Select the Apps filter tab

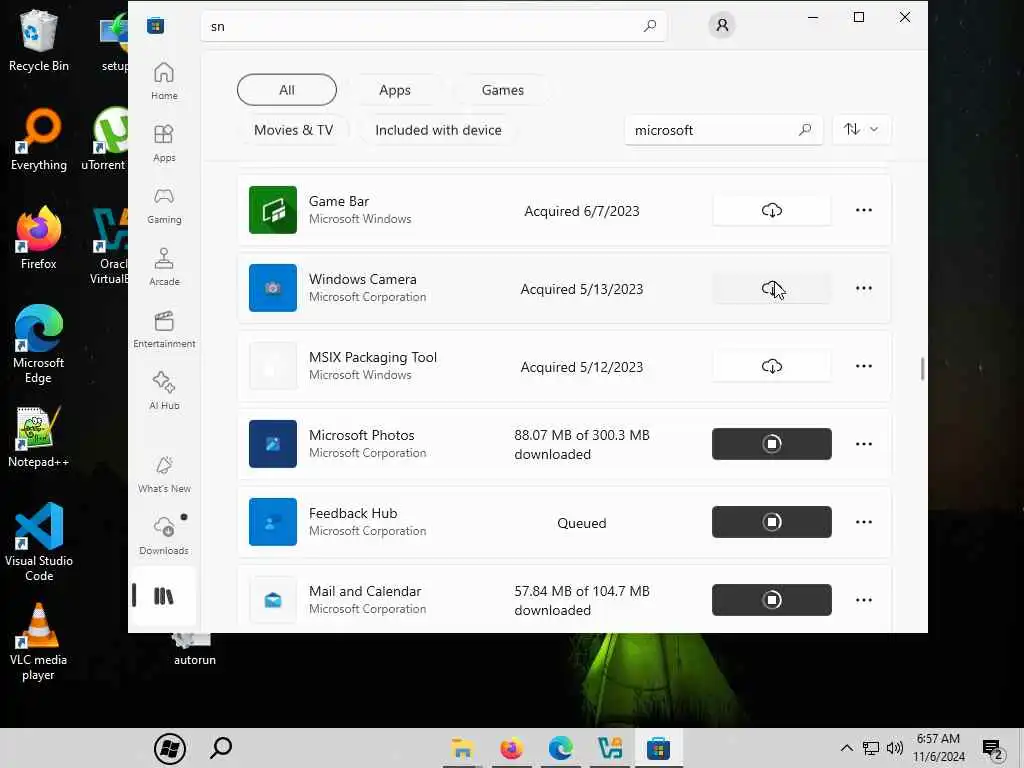coord(394,90)
